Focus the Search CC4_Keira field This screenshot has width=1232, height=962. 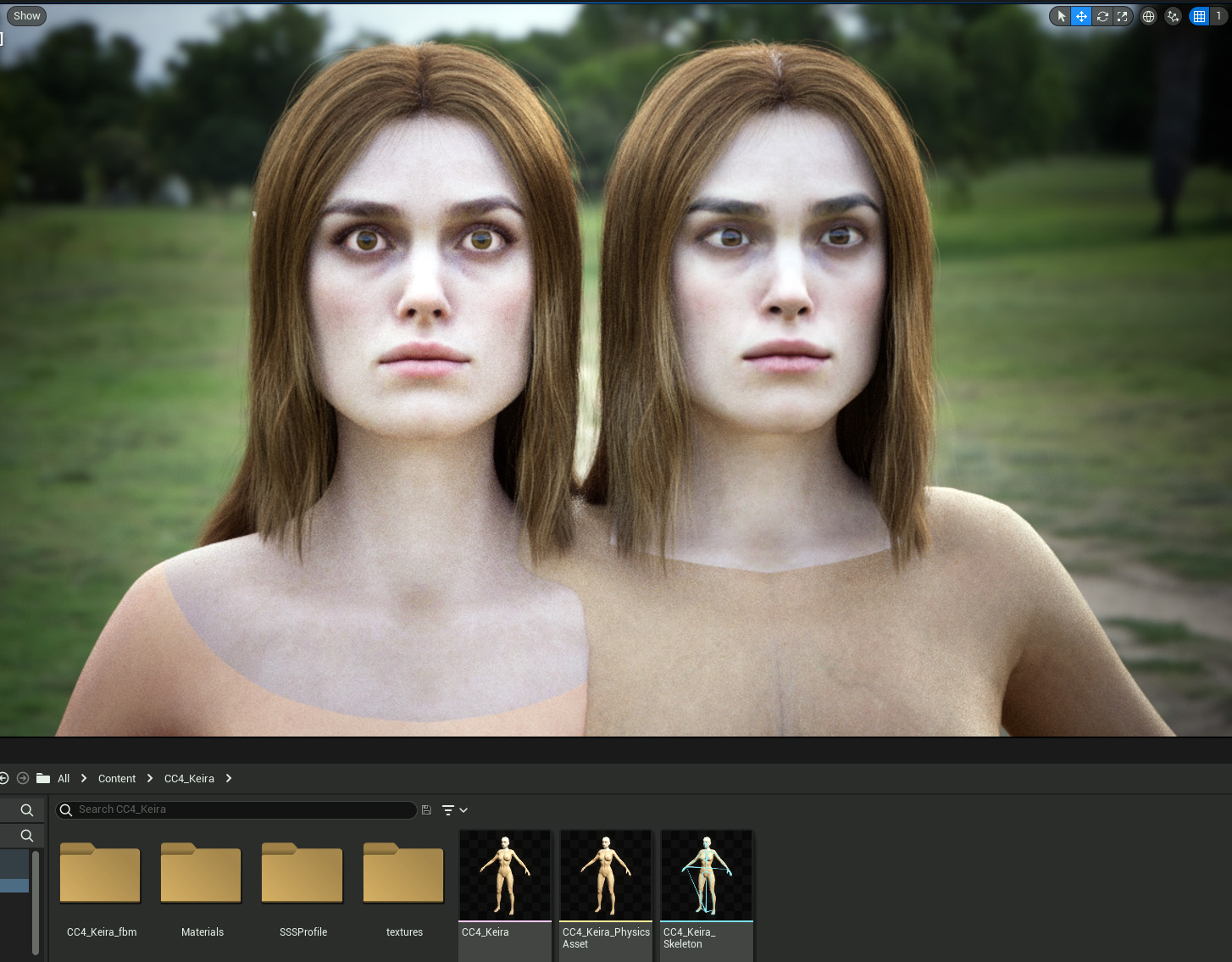click(x=236, y=809)
